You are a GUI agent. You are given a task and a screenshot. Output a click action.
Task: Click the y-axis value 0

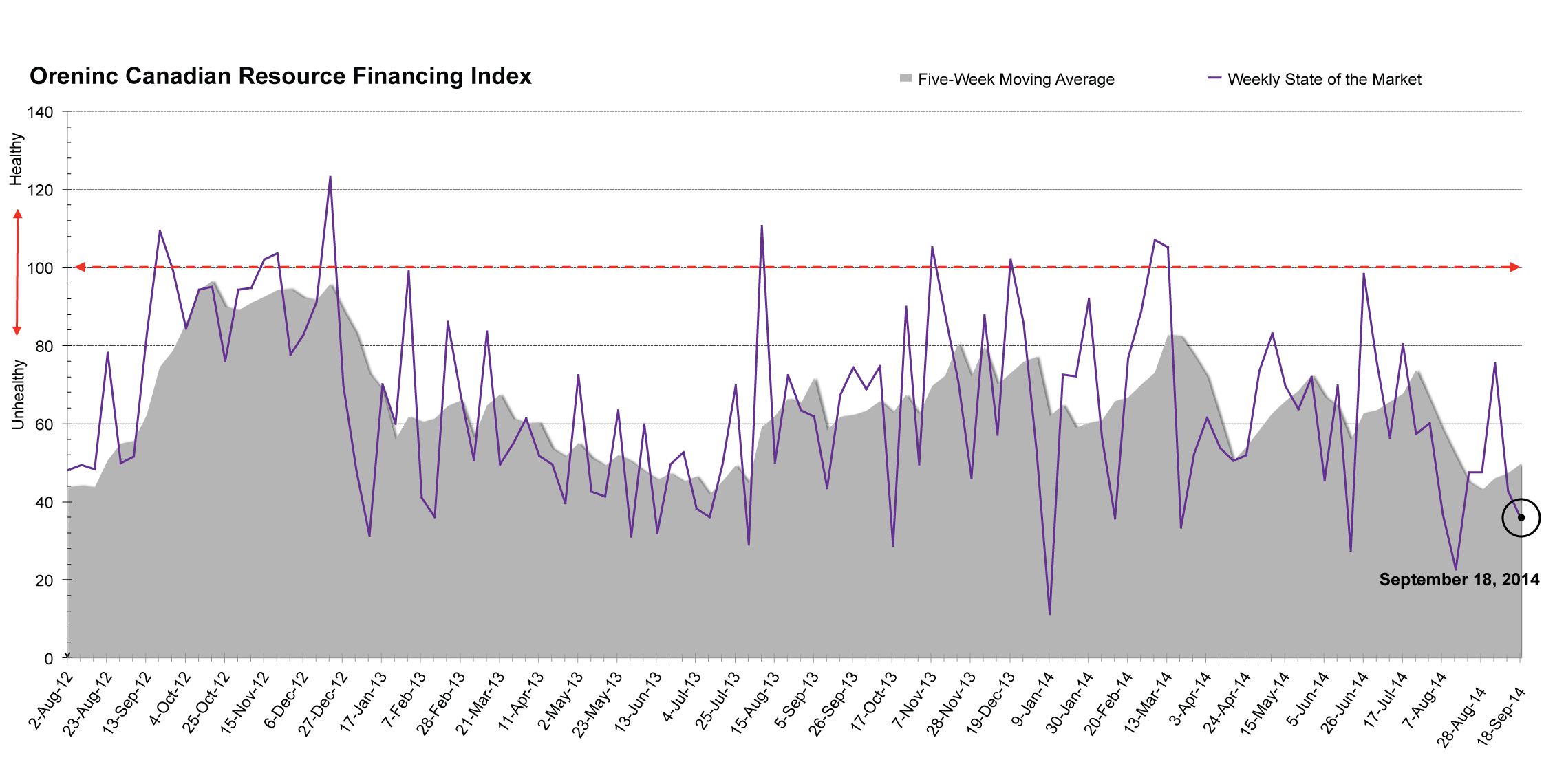pyautogui.click(x=48, y=659)
